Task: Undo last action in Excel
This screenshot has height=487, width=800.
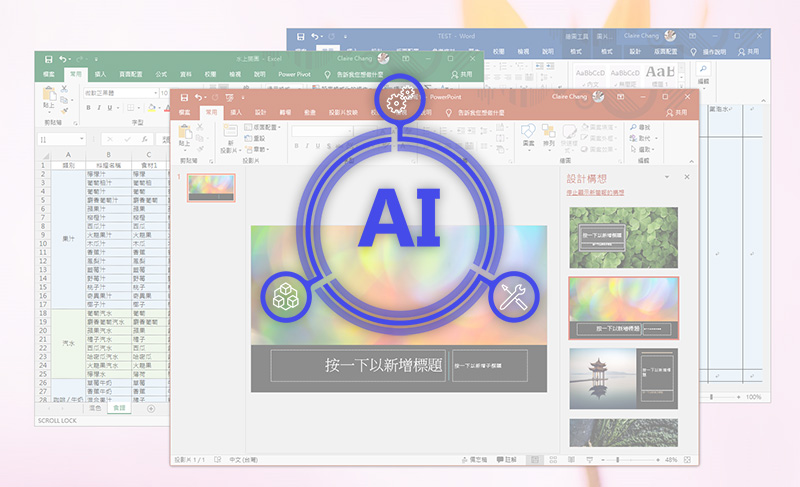Action: pos(62,59)
